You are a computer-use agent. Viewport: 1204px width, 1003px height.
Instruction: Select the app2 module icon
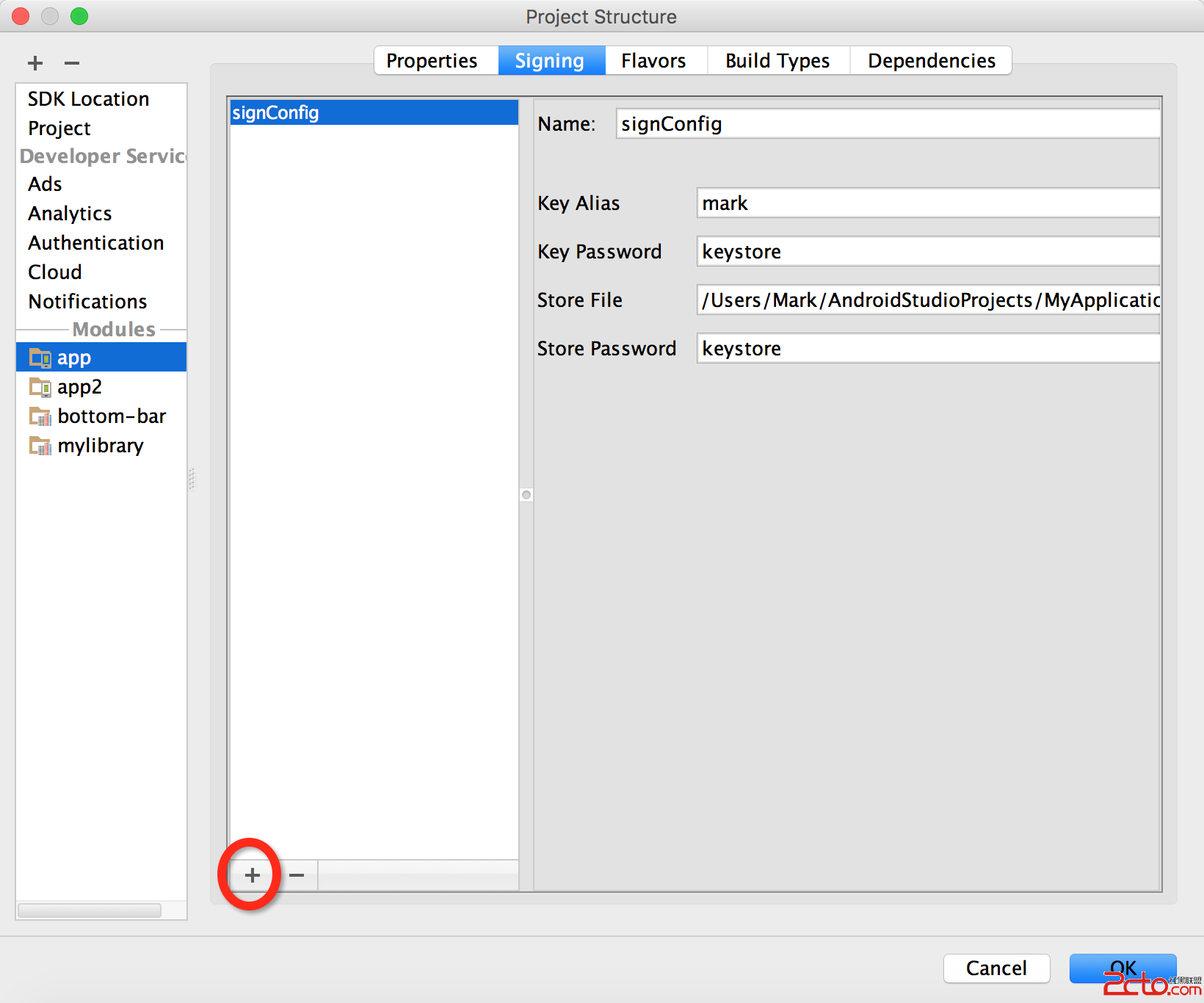(40, 387)
